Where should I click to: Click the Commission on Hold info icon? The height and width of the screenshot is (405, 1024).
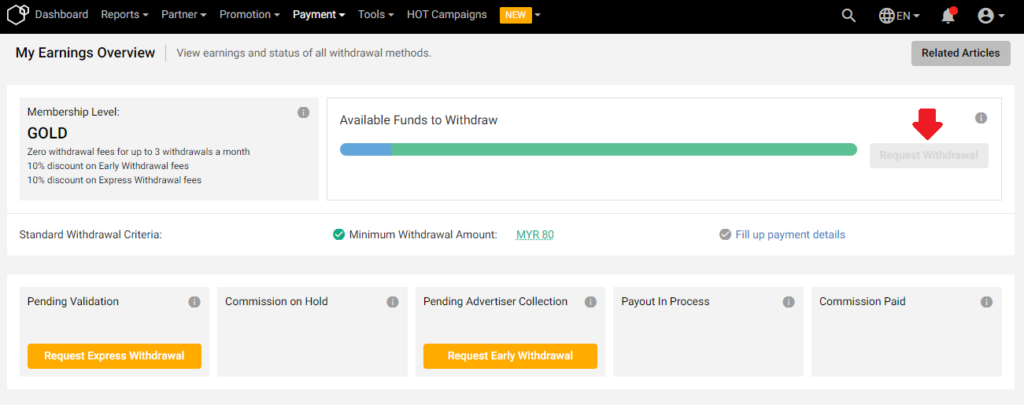[x=392, y=302]
